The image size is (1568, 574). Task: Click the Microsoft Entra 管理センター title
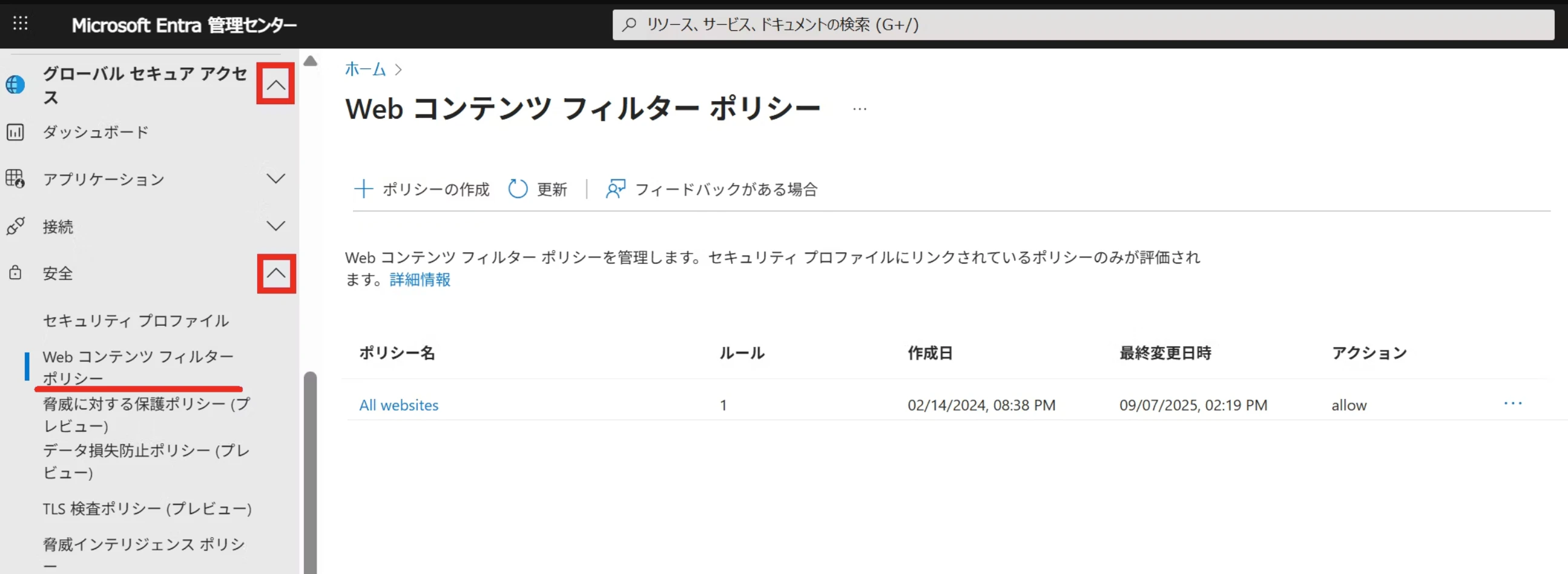coord(184,25)
